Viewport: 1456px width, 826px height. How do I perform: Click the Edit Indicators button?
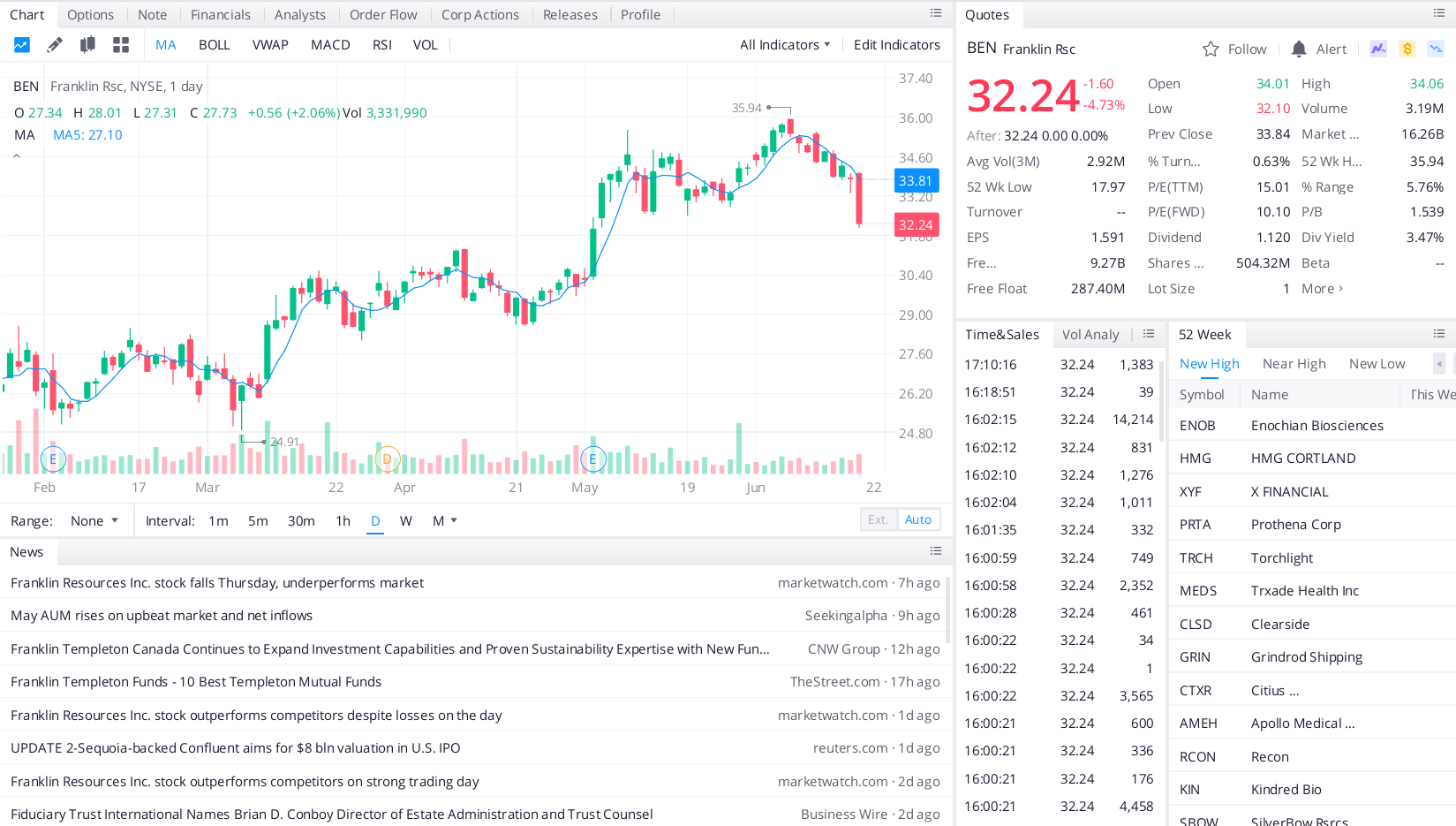[896, 45]
